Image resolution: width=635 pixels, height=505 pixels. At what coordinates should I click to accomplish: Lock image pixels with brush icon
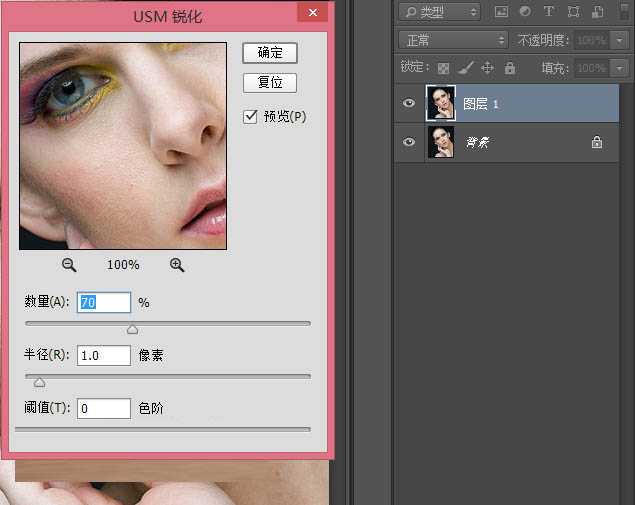466,68
